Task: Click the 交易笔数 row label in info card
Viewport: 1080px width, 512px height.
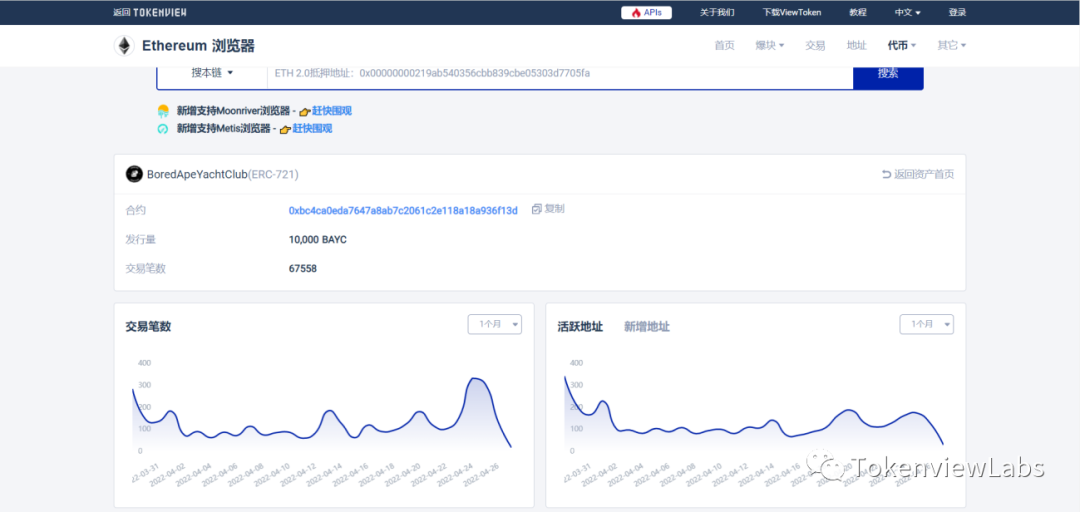Action: (x=145, y=269)
